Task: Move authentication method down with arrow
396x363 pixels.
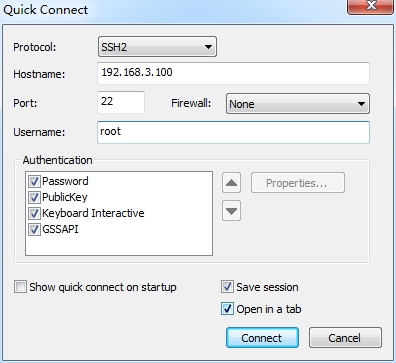Action: click(x=231, y=211)
